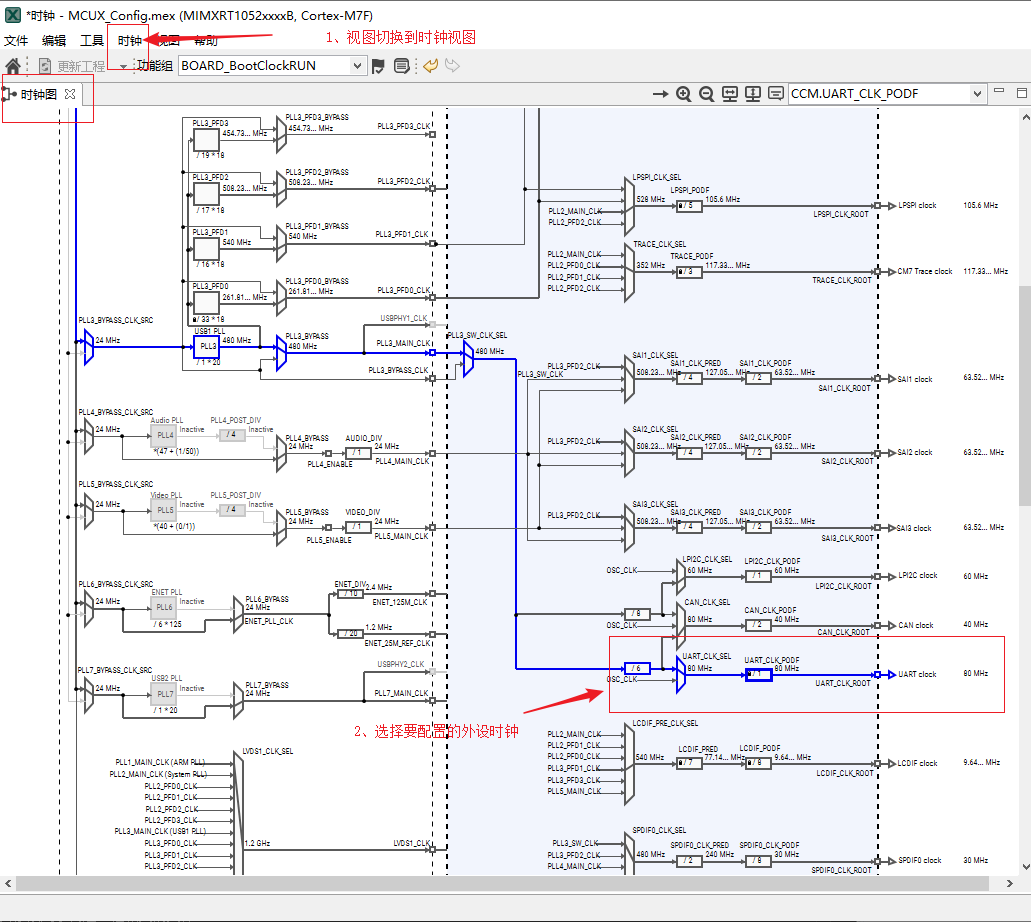Zoom in on the clock diagram
Viewport: 1031px width, 922px height.
pyautogui.click(x=684, y=93)
